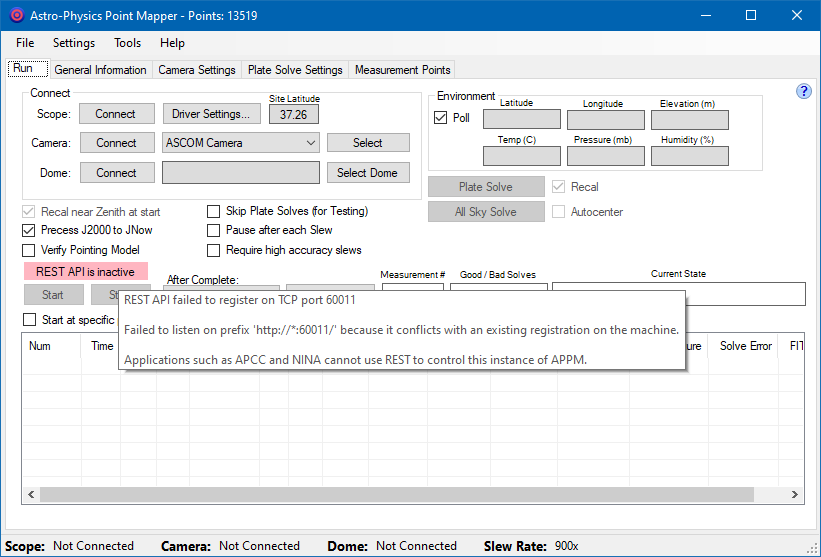Minimize the Point Mapper window

coord(706,15)
